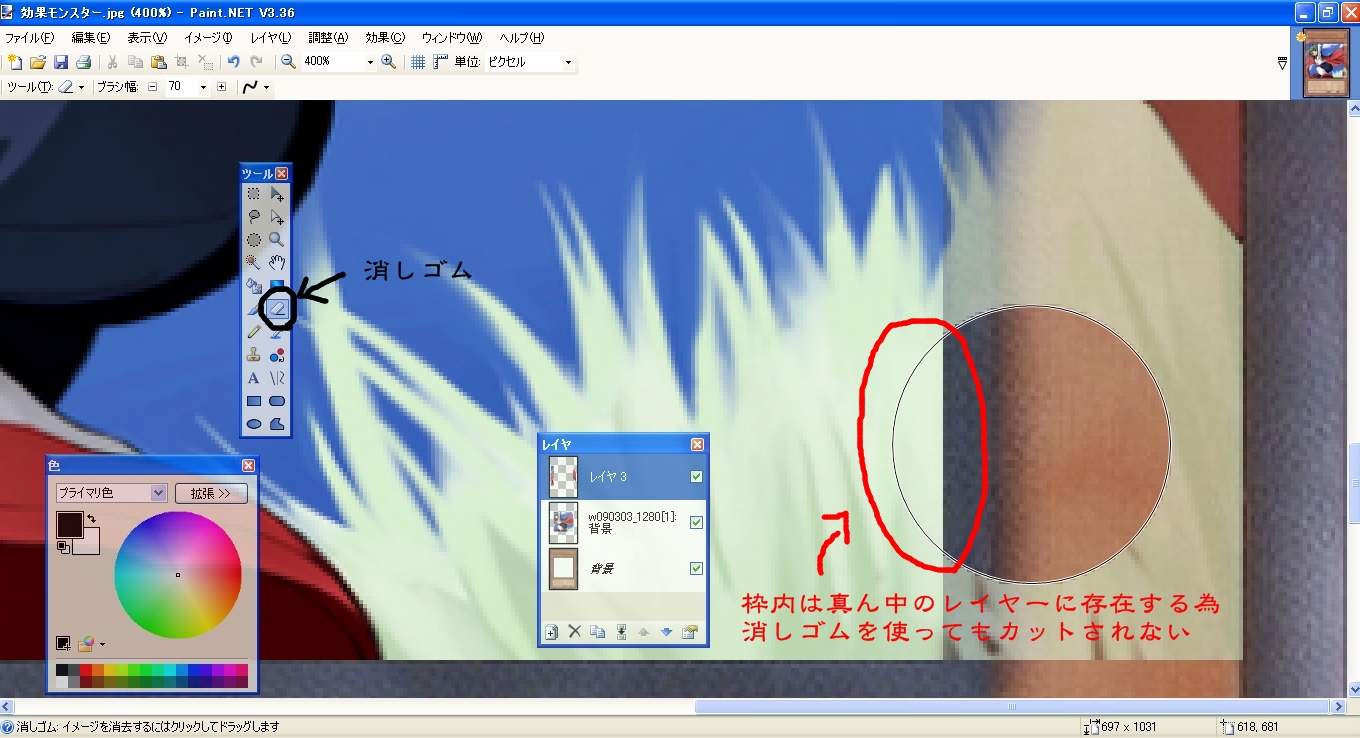The height and width of the screenshot is (738, 1360).
Task: Select the Rectangle Select tool
Action: coord(254,194)
